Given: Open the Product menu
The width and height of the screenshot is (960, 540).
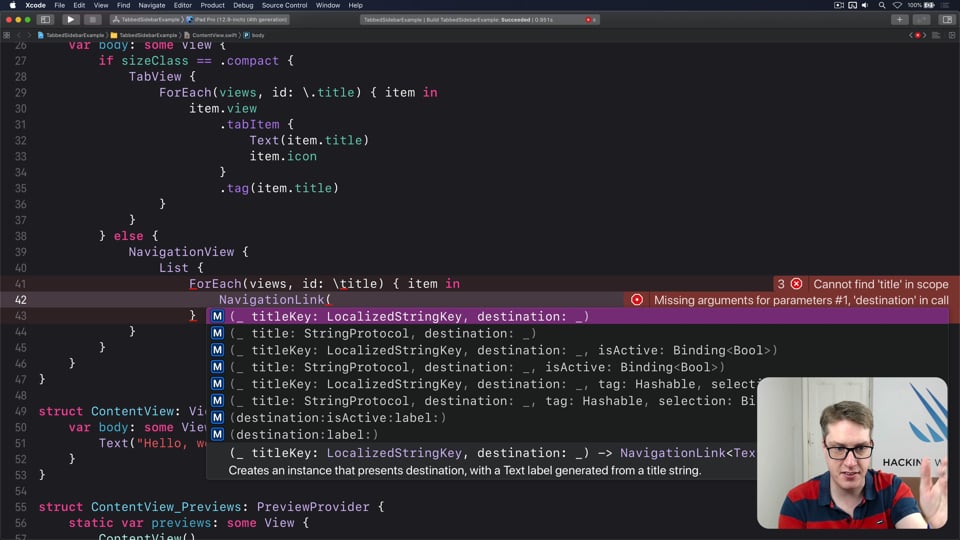Looking at the screenshot, I should click(x=212, y=5).
